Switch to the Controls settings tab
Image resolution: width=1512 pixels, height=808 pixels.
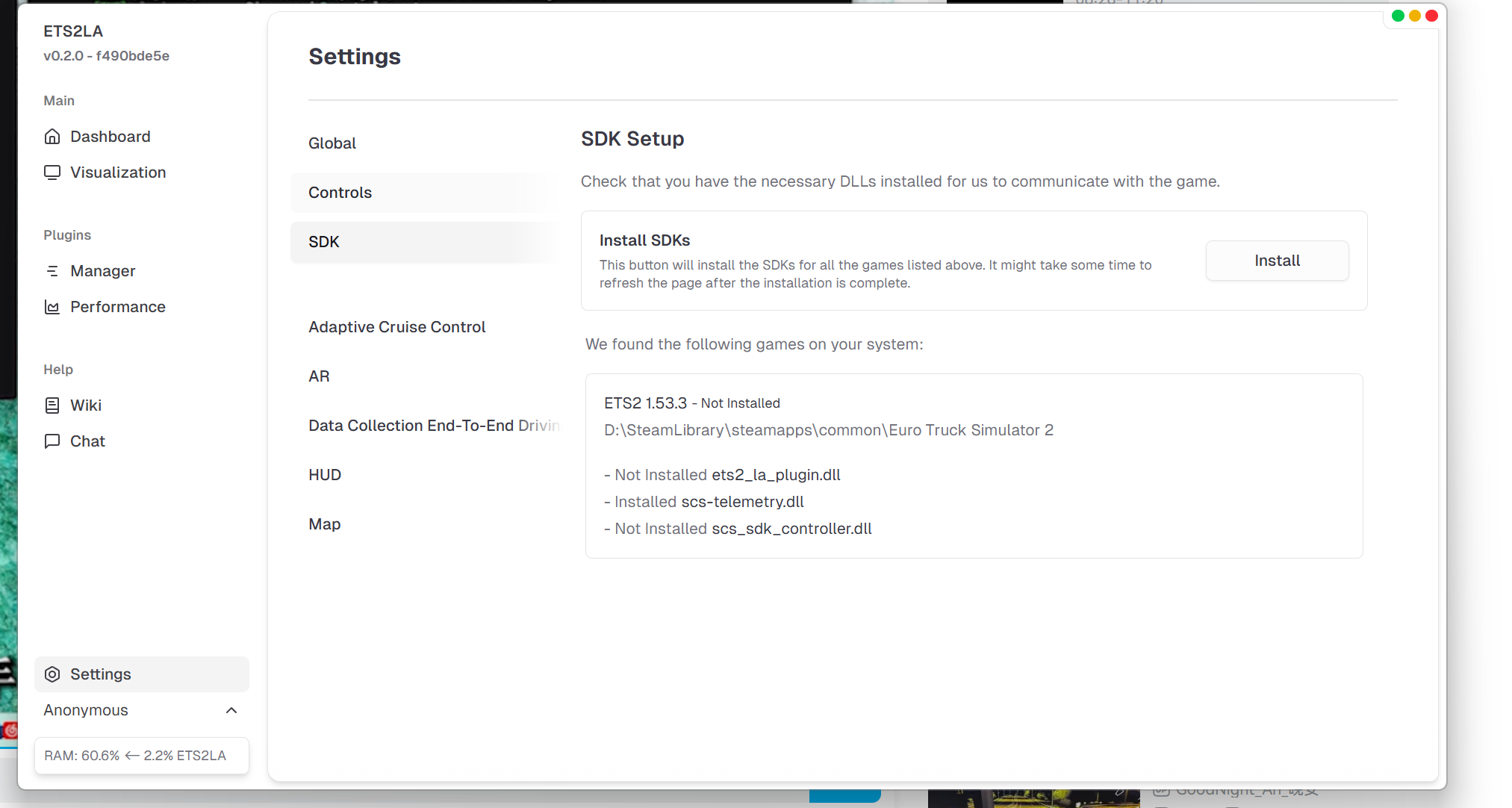pos(340,193)
